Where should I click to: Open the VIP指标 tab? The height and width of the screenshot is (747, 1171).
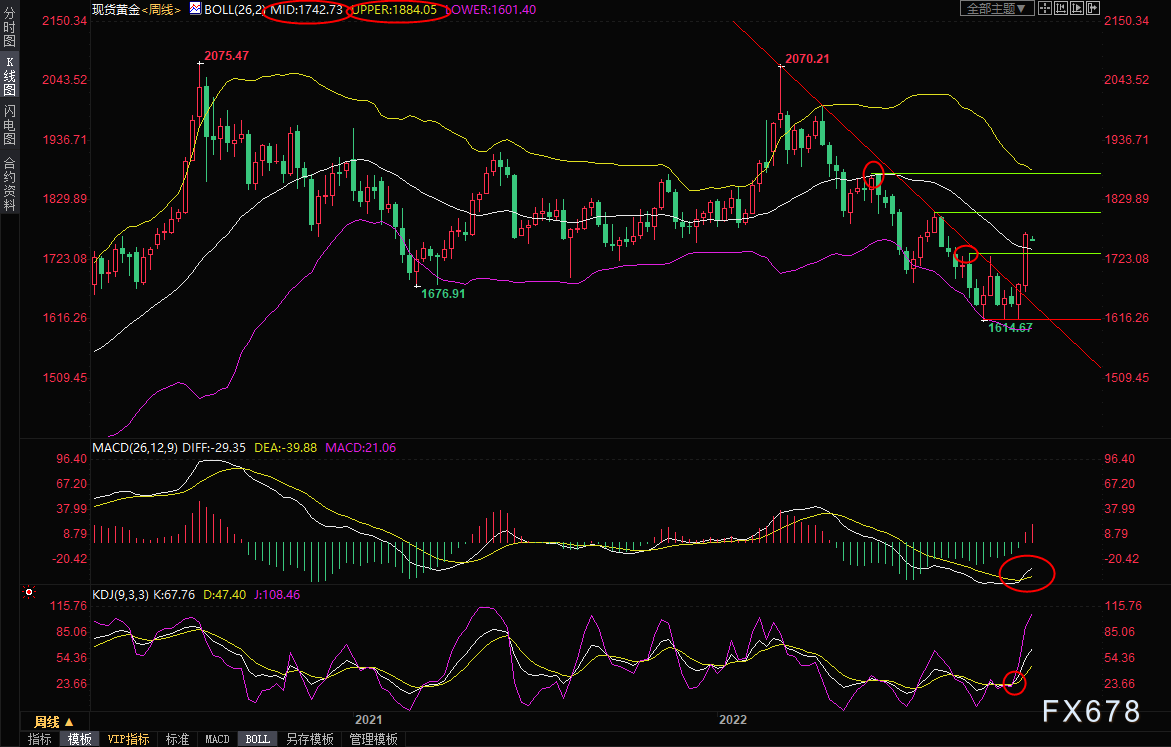(128, 739)
